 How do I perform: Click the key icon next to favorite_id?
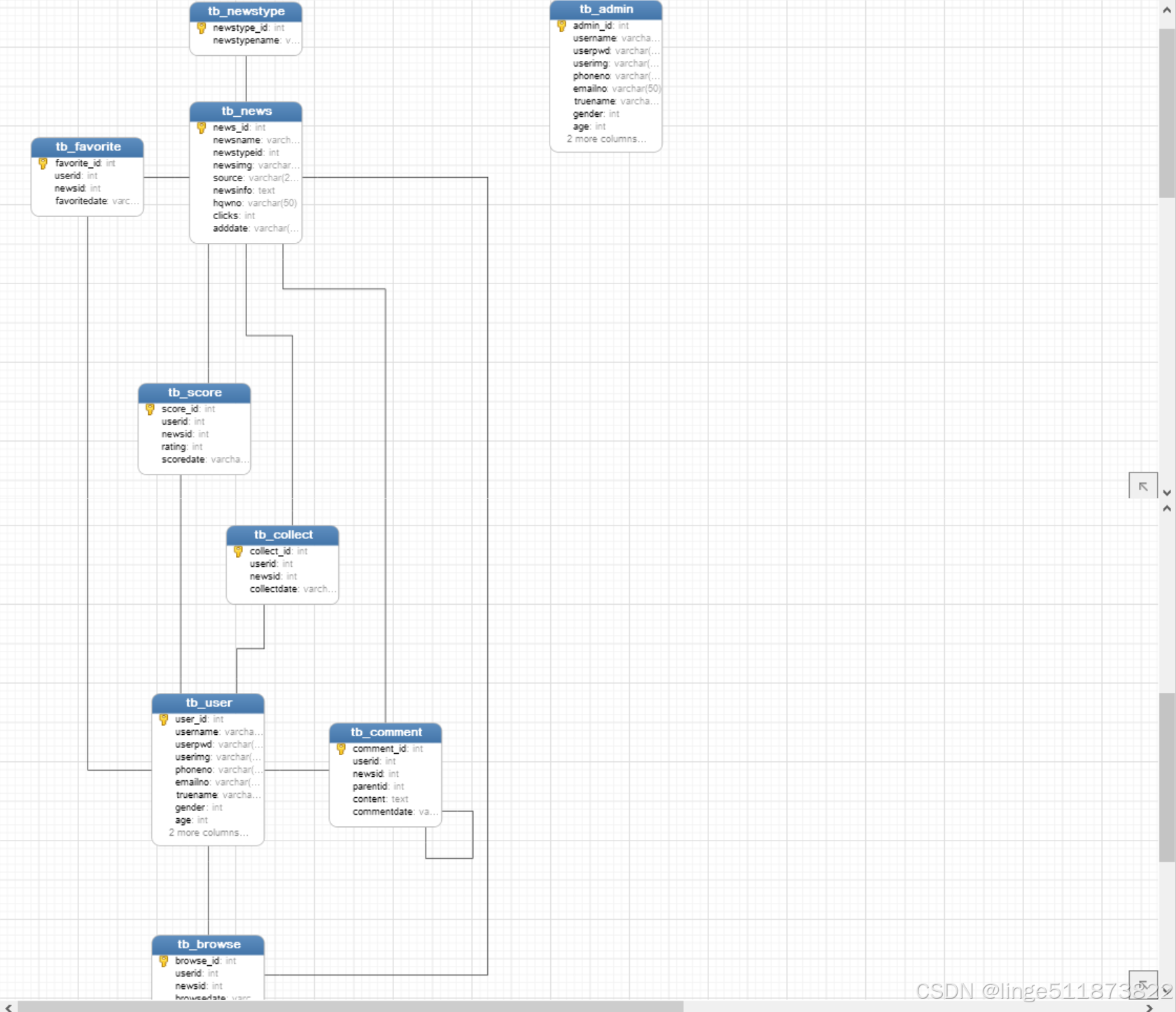pos(43,162)
